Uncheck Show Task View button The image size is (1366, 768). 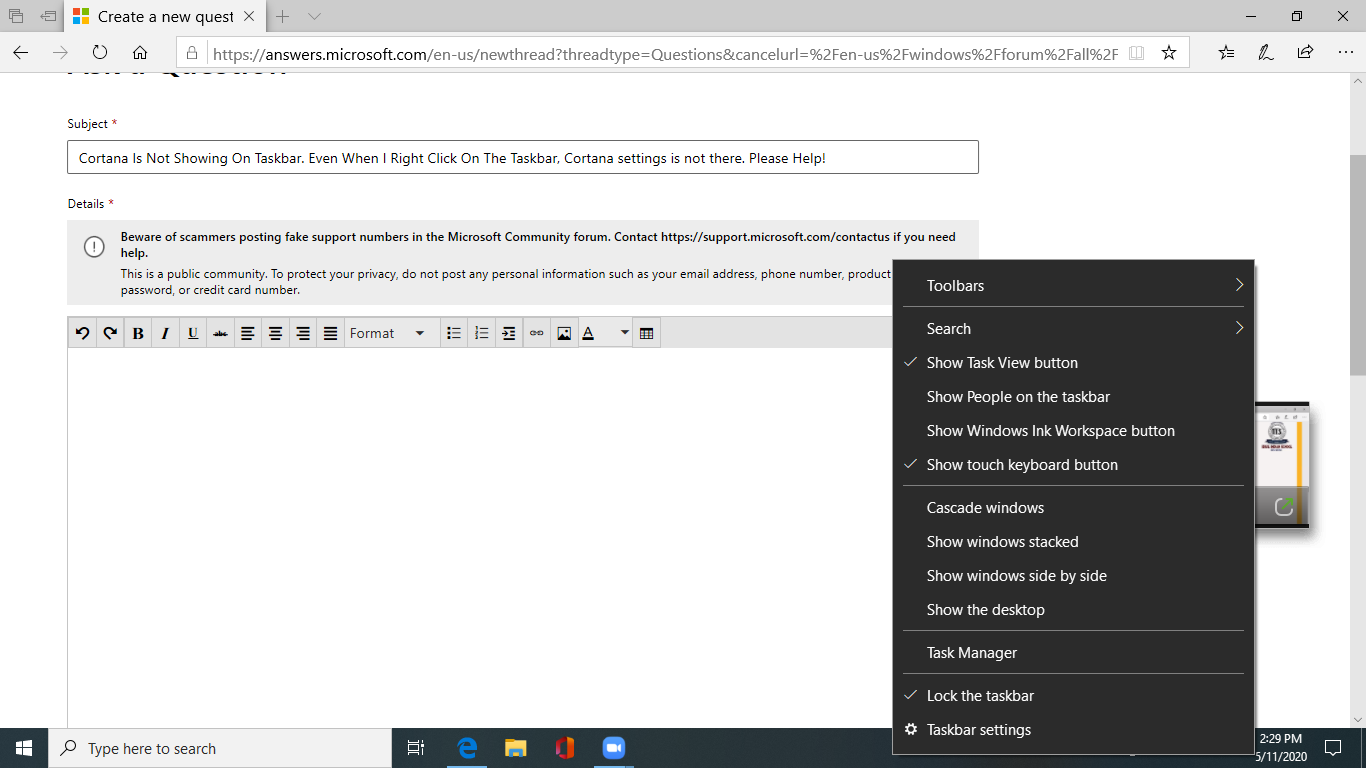coord(1073,362)
